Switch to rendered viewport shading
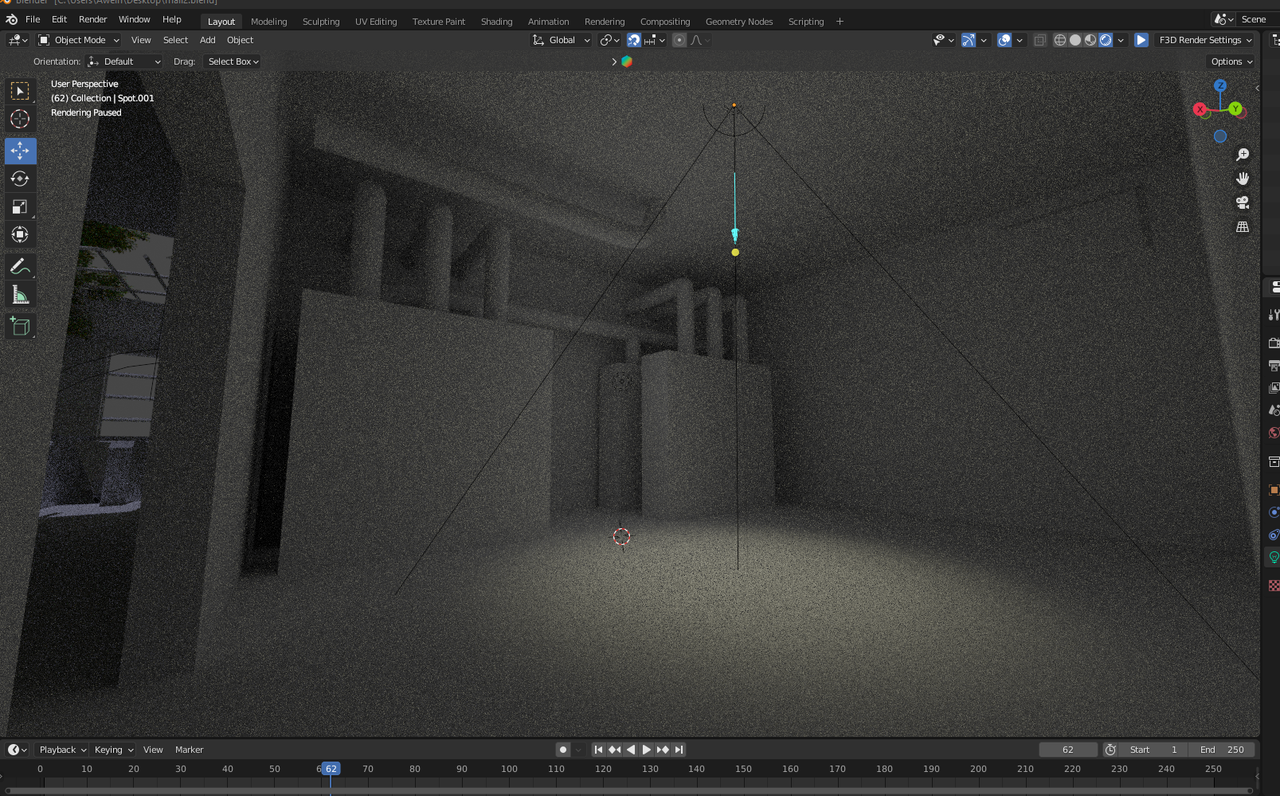Viewport: 1280px width, 796px height. pos(1105,40)
